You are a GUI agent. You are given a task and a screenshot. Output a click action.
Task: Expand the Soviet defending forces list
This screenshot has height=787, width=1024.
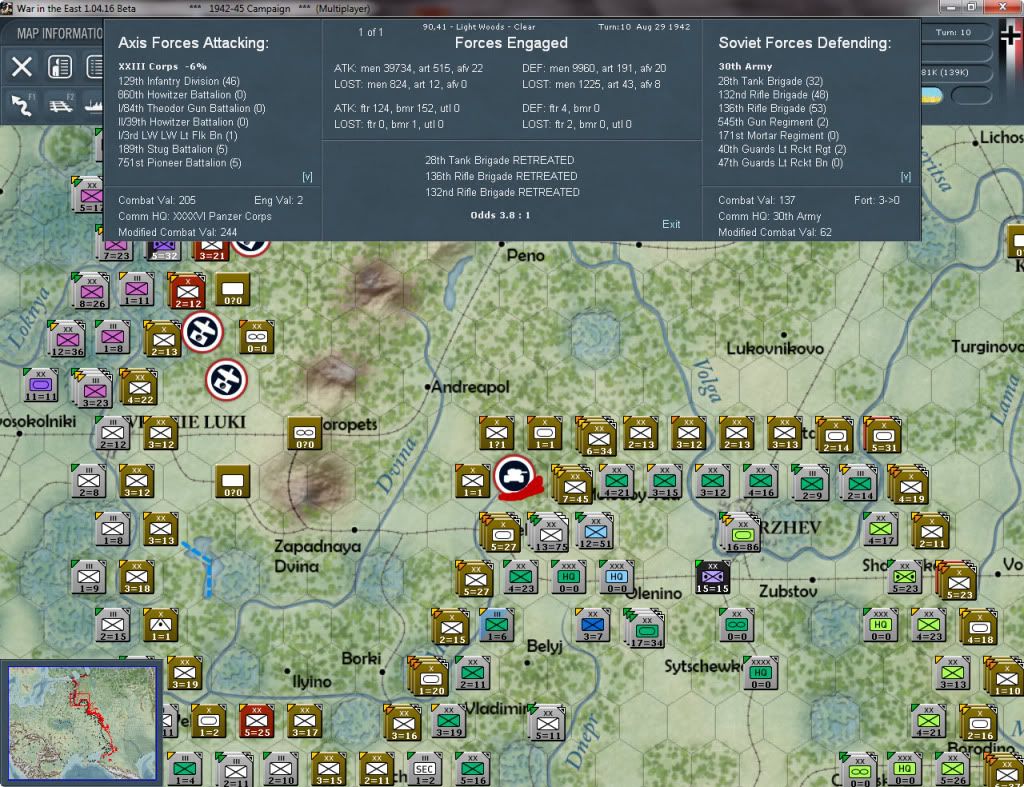[x=905, y=177]
